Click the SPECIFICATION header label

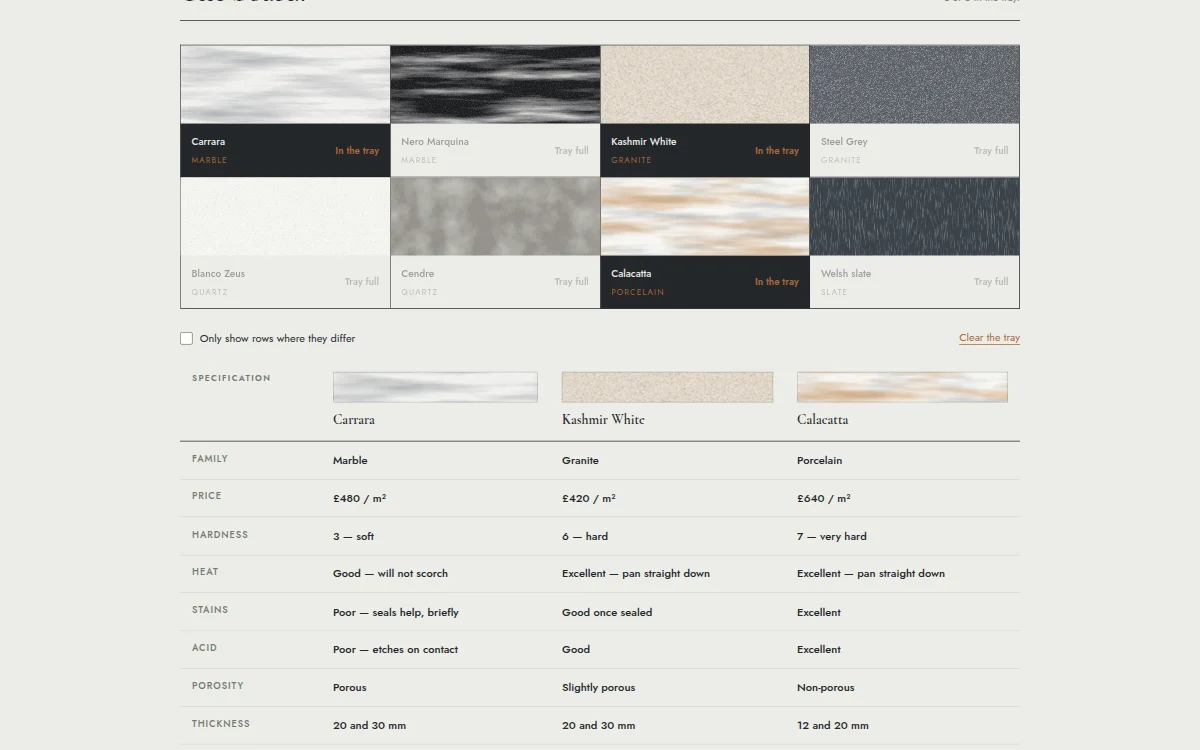point(231,378)
